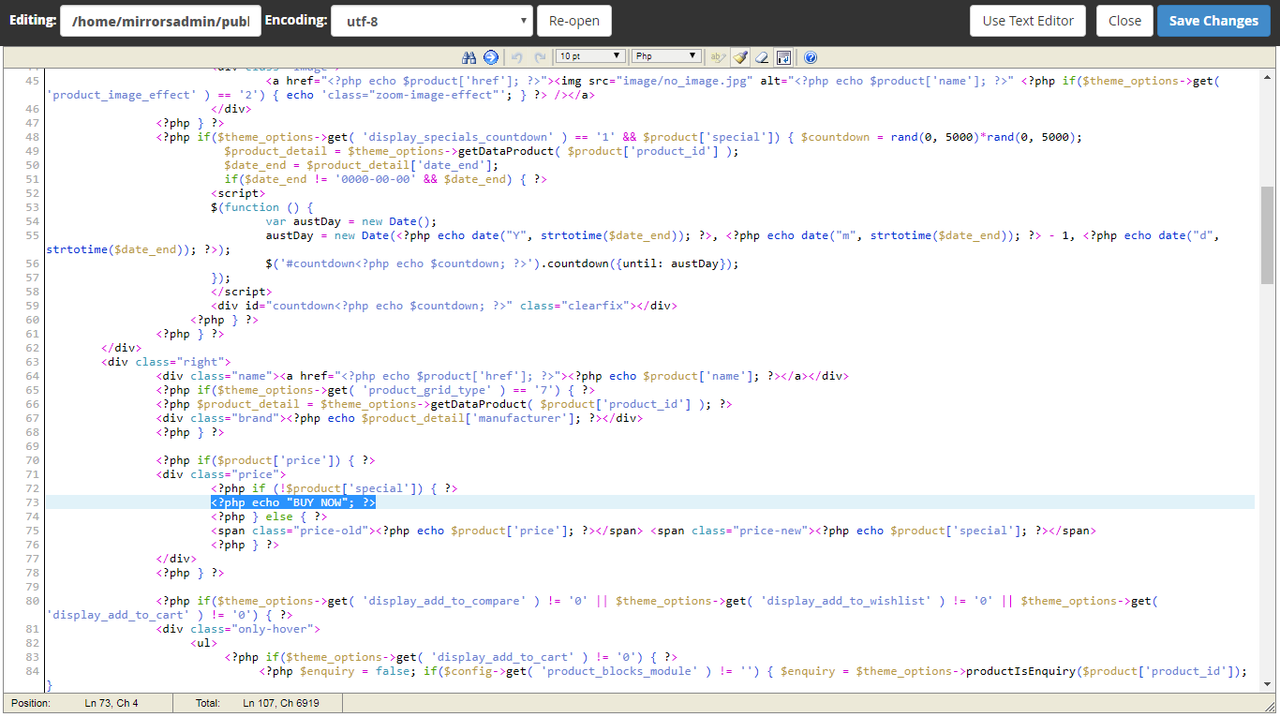Click the '} else {' line 74
Screen dimensions: 1280x720
269,516
